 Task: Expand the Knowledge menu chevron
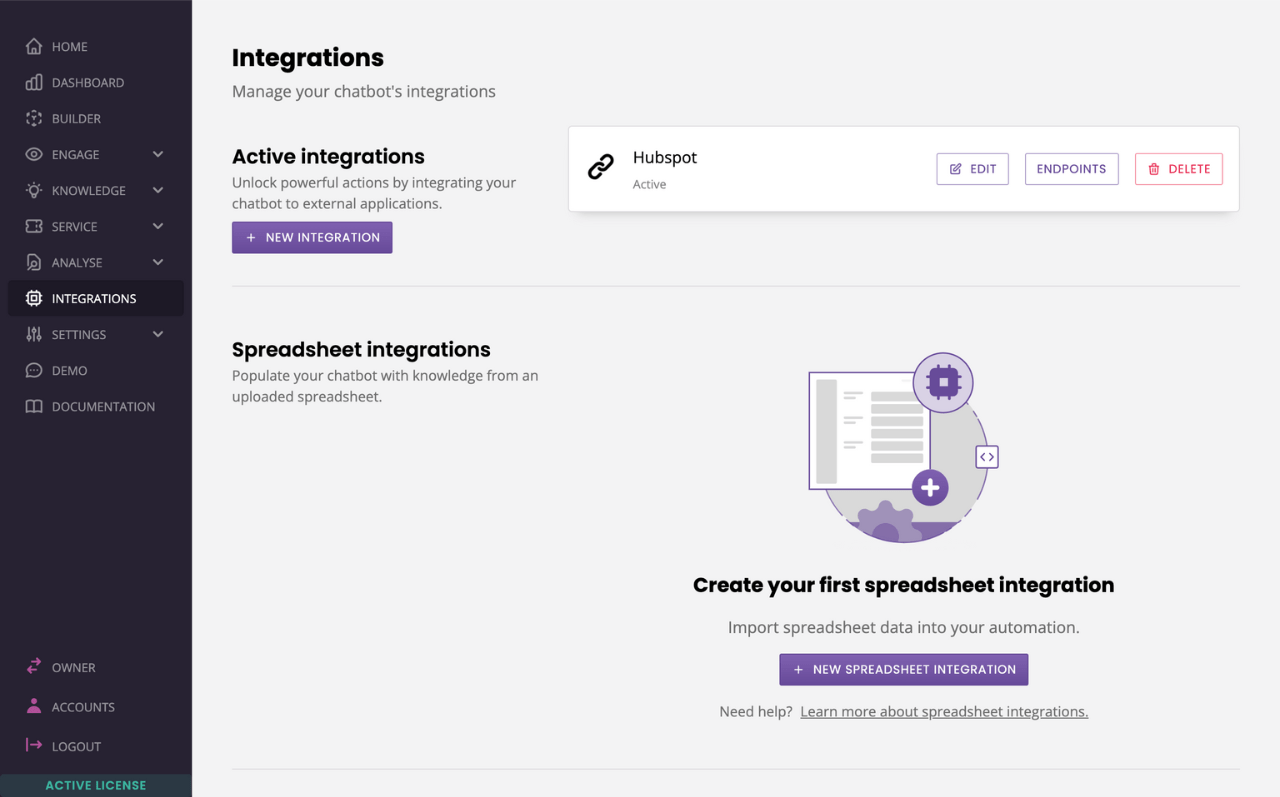click(157, 190)
